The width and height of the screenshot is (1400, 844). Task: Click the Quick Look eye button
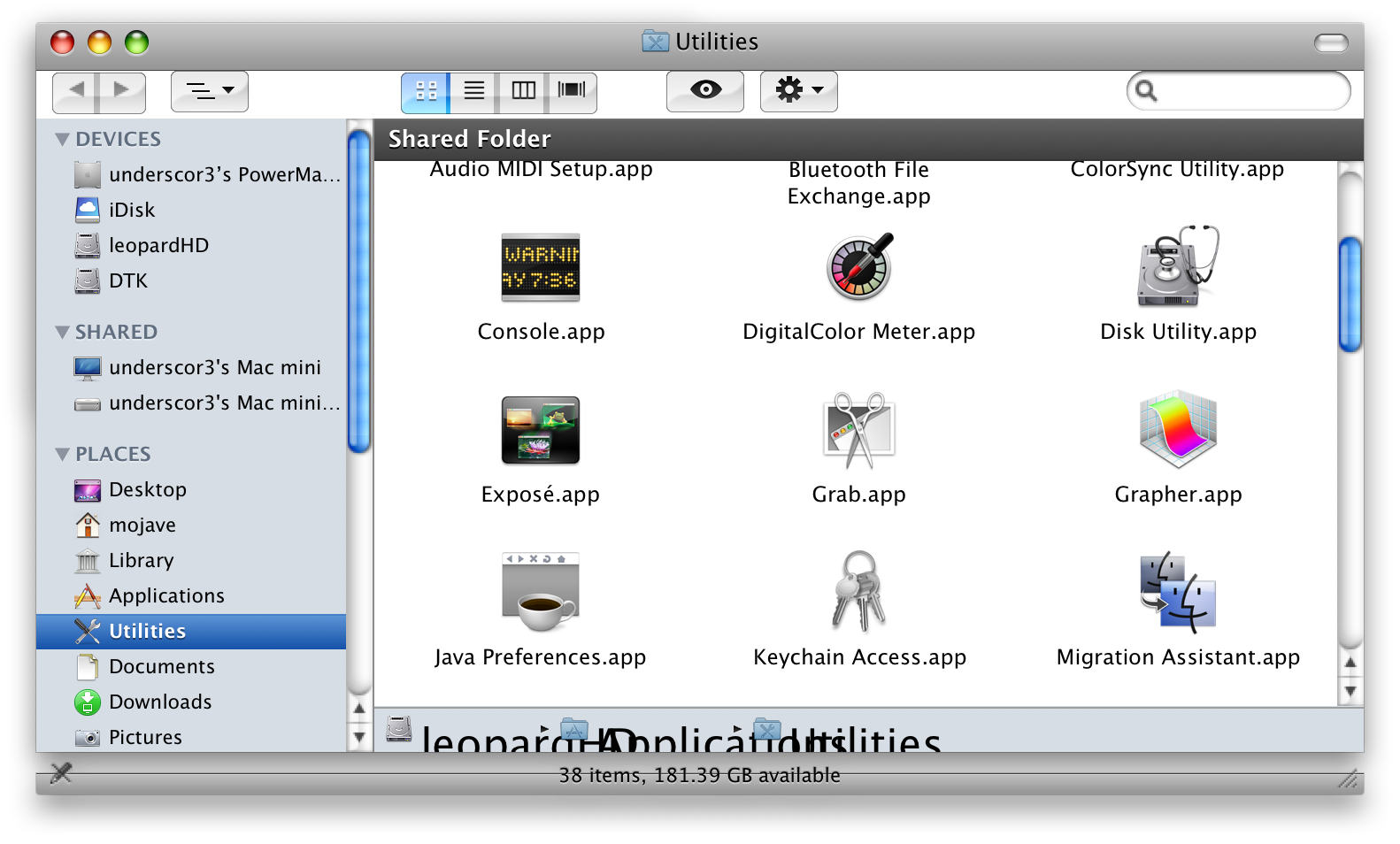pyautogui.click(x=705, y=91)
